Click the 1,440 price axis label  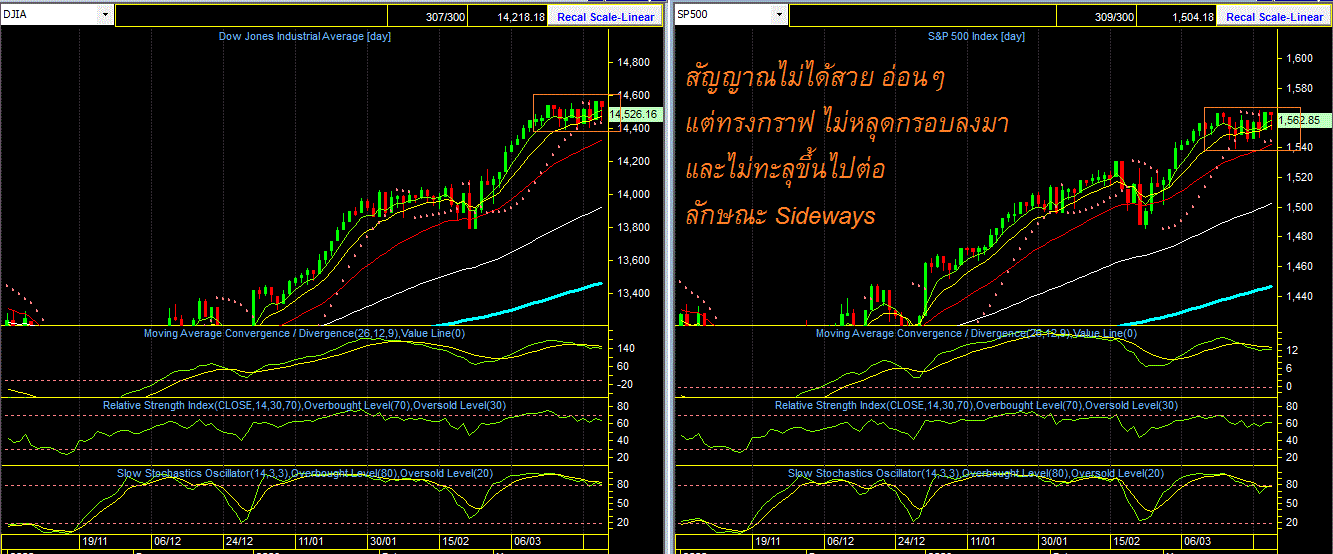point(1299,296)
